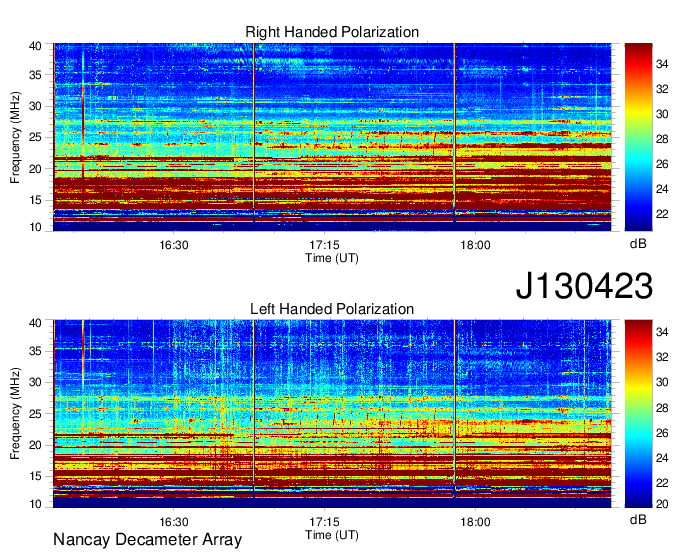Click the 18:00 tick label under the top plot
The height and width of the screenshot is (552, 680).
(475, 245)
